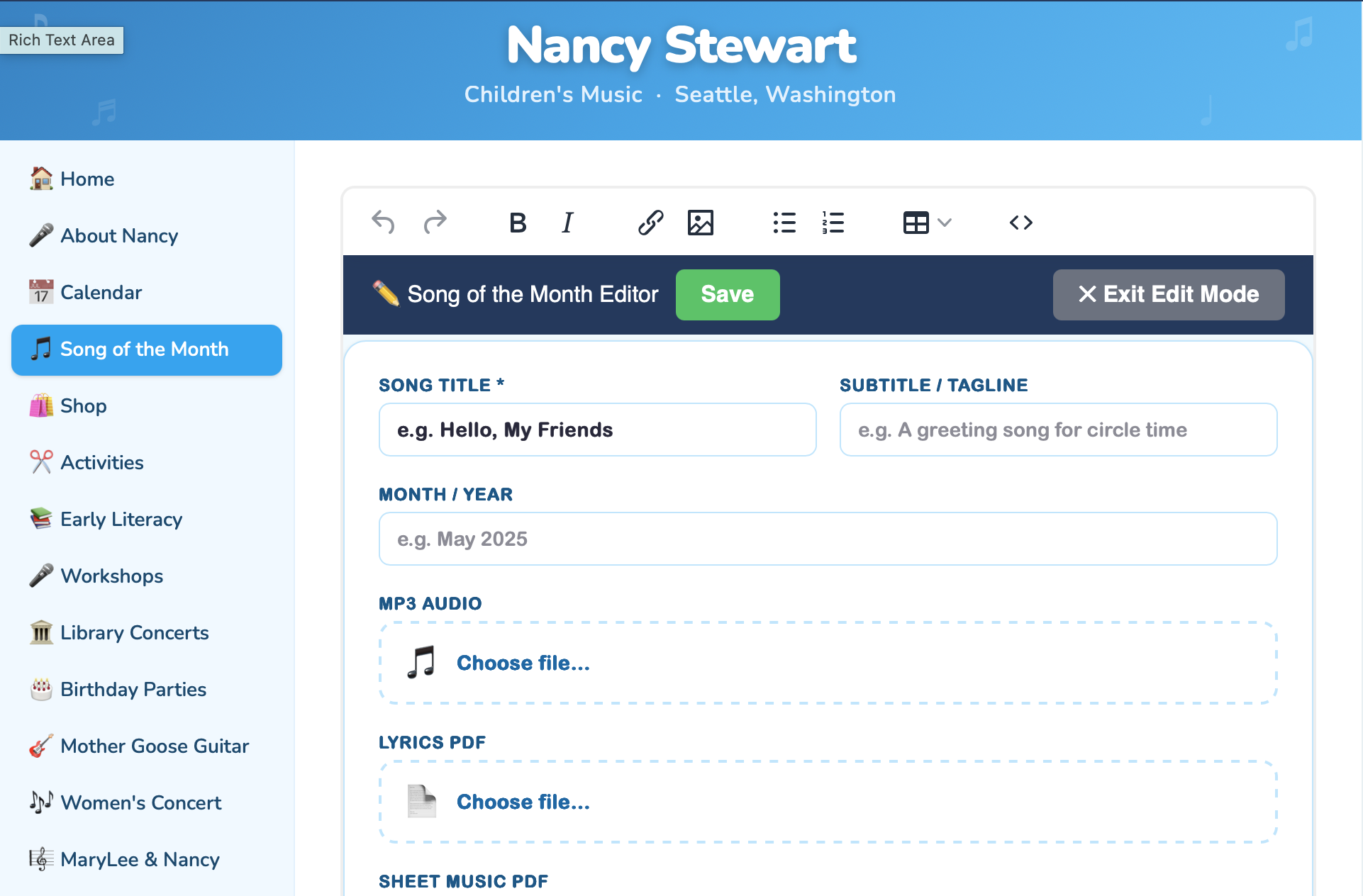Open the Early Literacy sidebar item
1363x896 pixels.
[x=121, y=519]
